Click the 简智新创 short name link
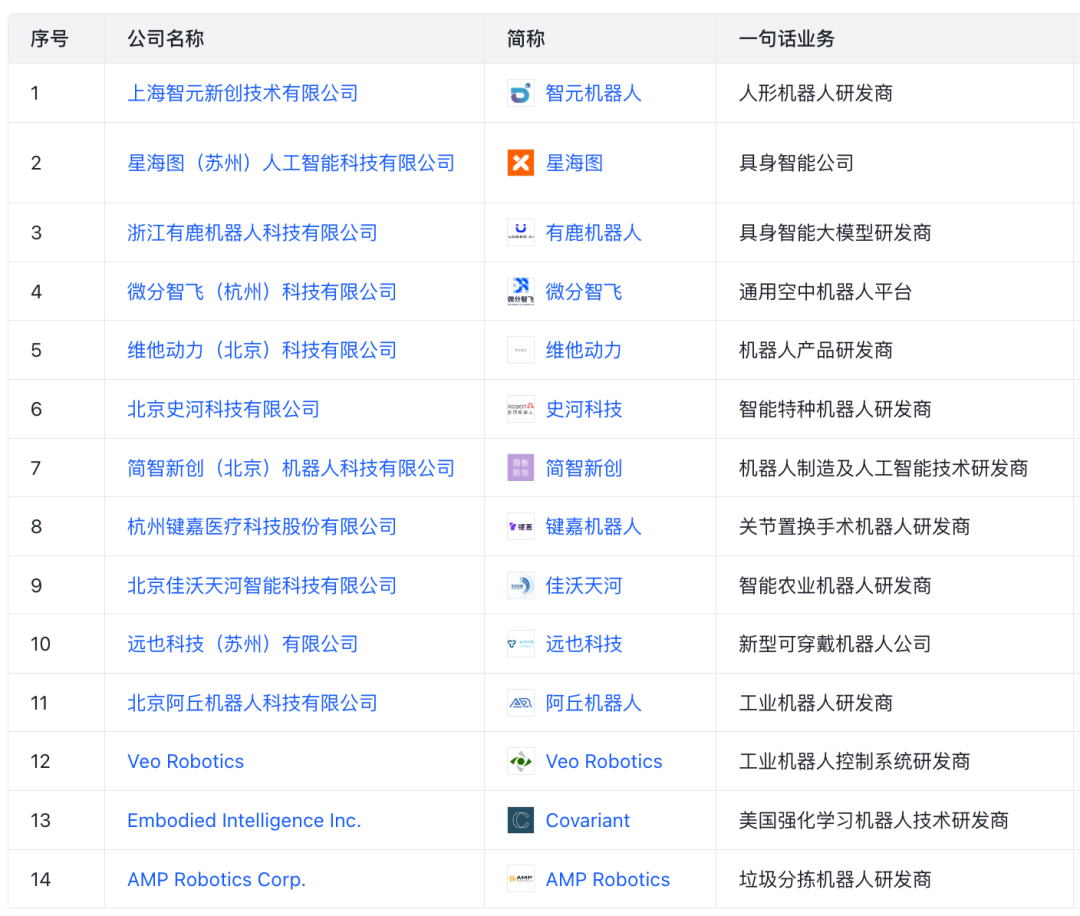Image resolution: width=1080 pixels, height=916 pixels. point(583,468)
